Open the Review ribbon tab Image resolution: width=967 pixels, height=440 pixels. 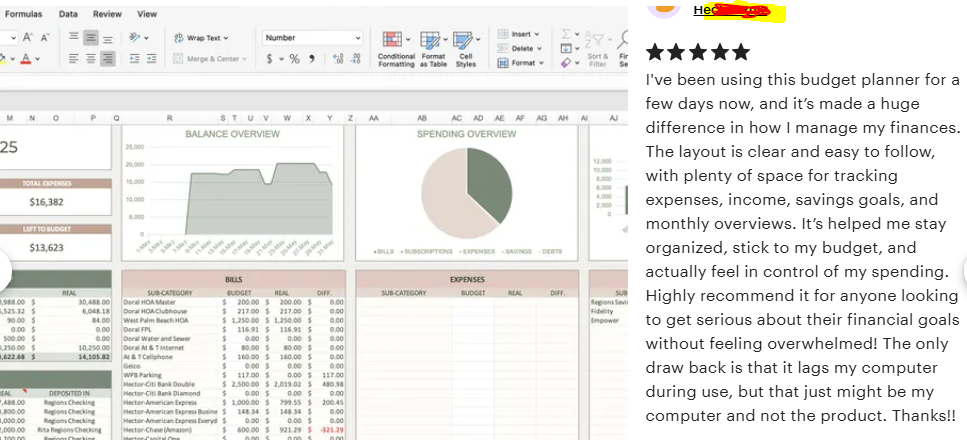click(x=107, y=14)
